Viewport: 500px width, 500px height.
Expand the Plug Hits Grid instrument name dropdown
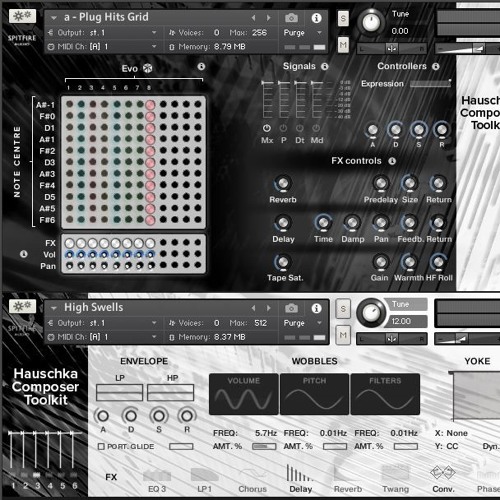point(54,18)
